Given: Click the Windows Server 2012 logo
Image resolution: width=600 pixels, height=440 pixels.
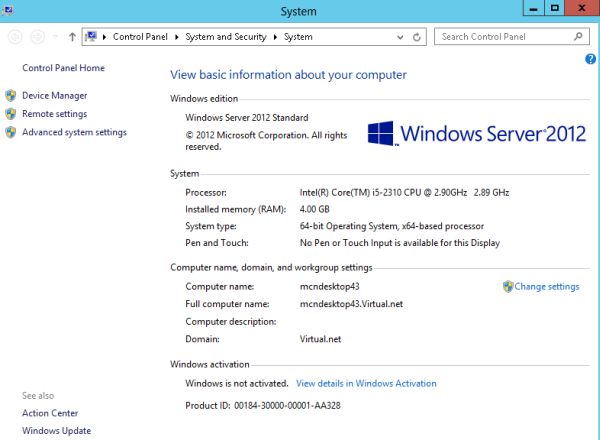Looking at the screenshot, I should pos(476,134).
